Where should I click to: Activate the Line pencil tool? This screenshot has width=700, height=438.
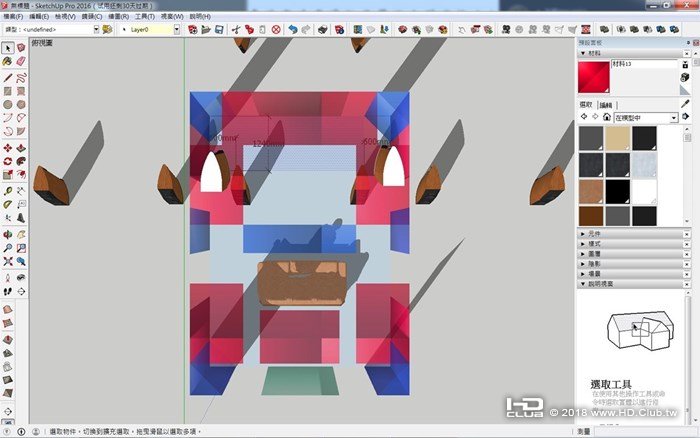[8, 78]
